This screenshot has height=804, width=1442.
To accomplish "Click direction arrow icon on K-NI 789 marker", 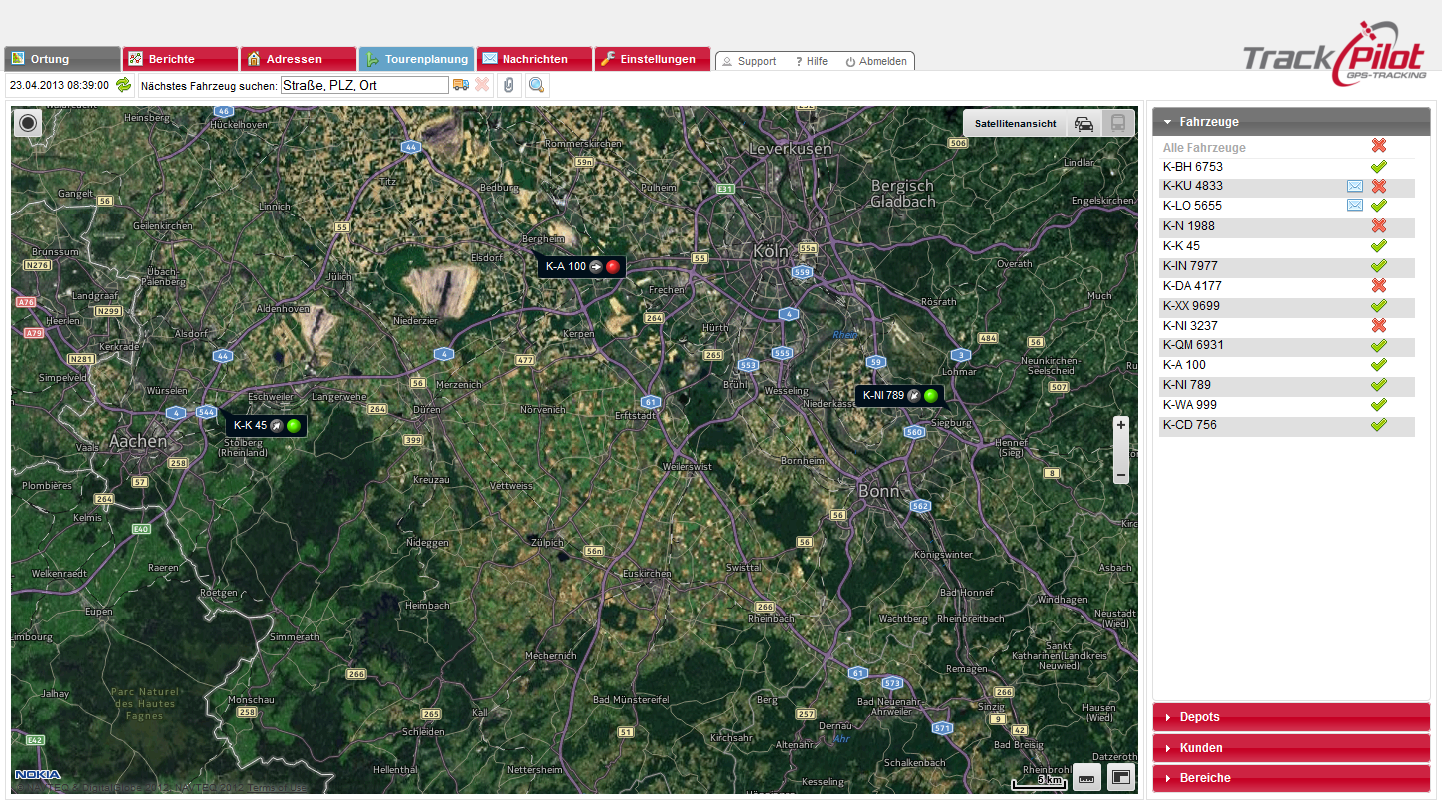I will (914, 396).
